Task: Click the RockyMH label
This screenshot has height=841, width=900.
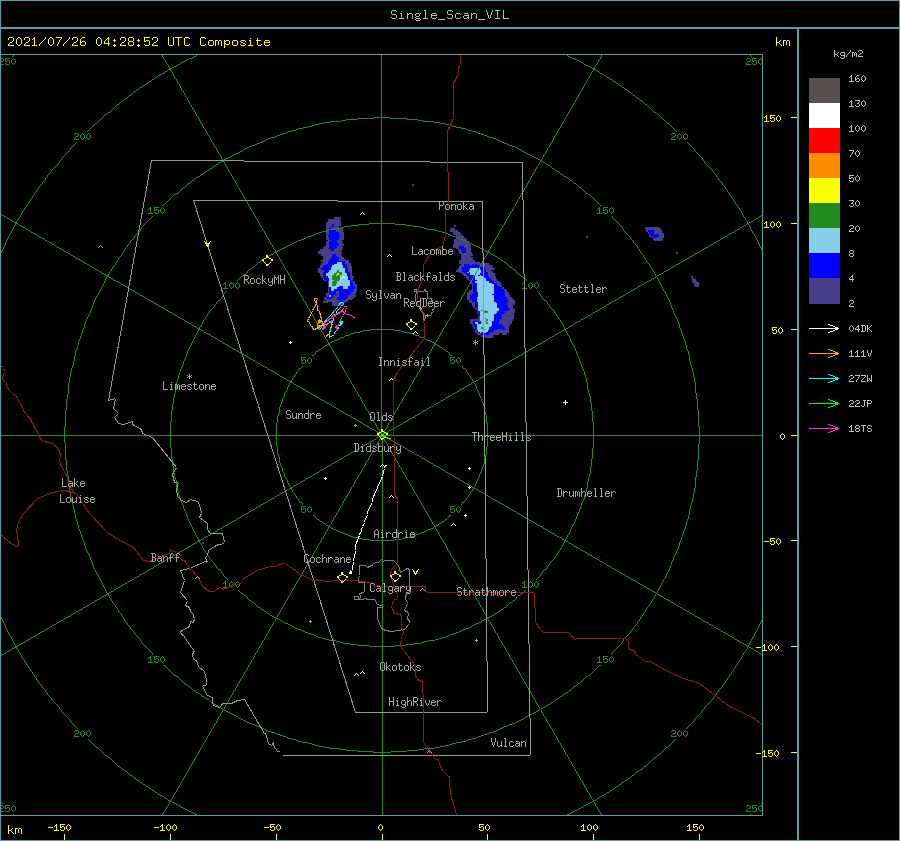Action: pyautogui.click(x=264, y=280)
